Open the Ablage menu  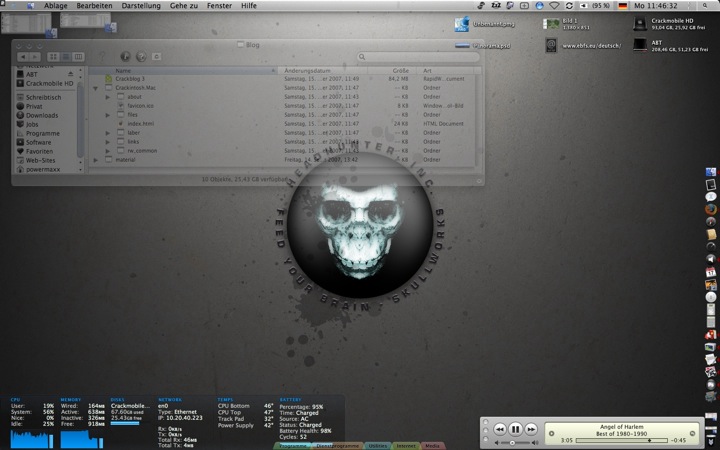[56, 6]
